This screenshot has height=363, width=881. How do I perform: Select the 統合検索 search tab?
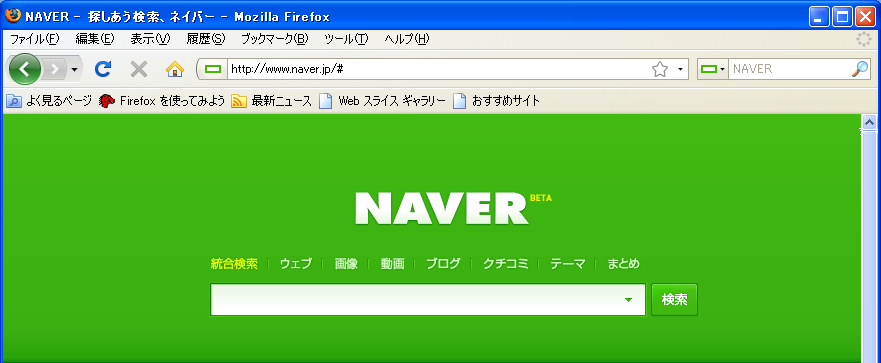234,264
